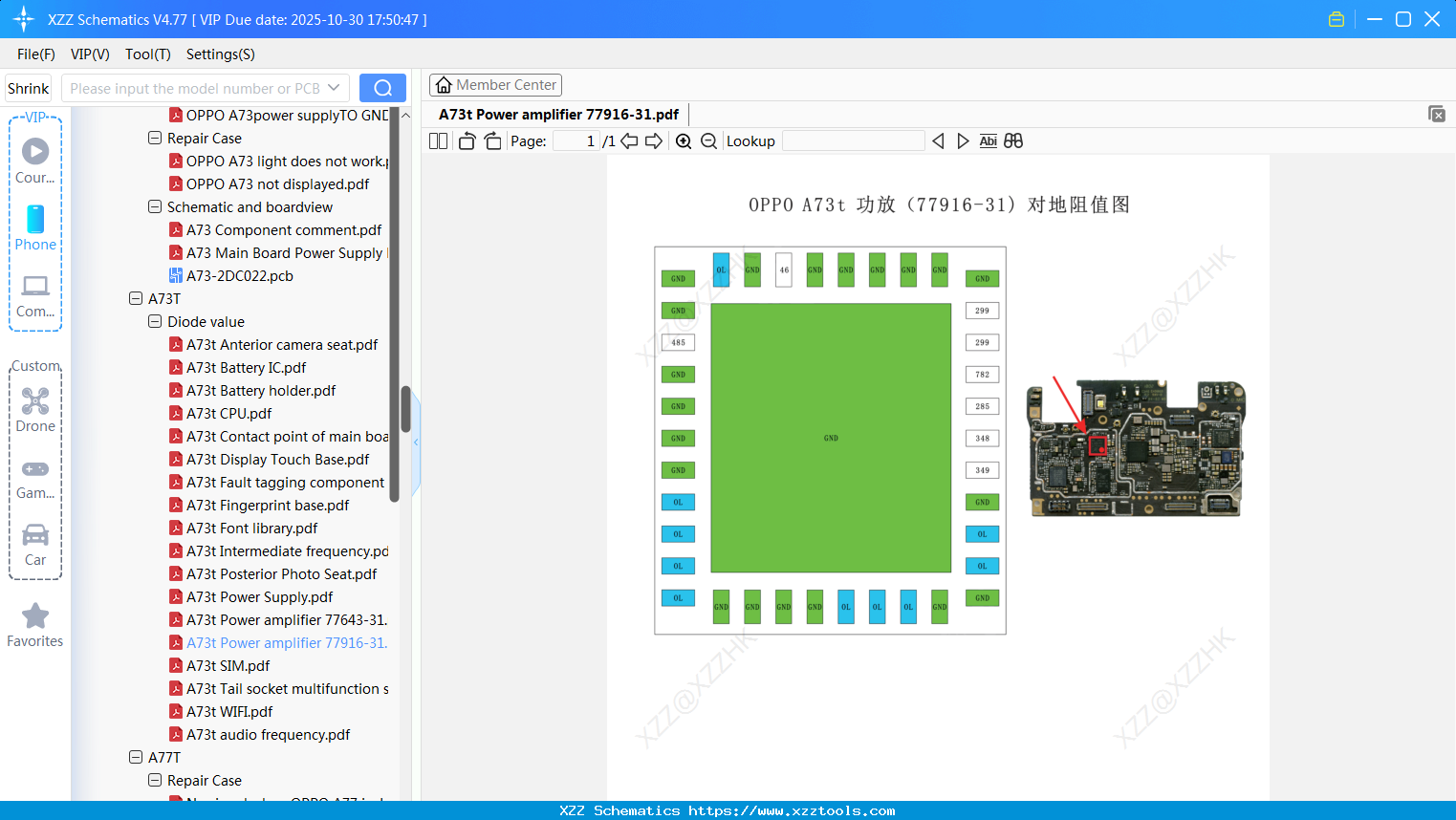Open the Settings(S) menu
The width and height of the screenshot is (1456, 820).
click(x=221, y=54)
